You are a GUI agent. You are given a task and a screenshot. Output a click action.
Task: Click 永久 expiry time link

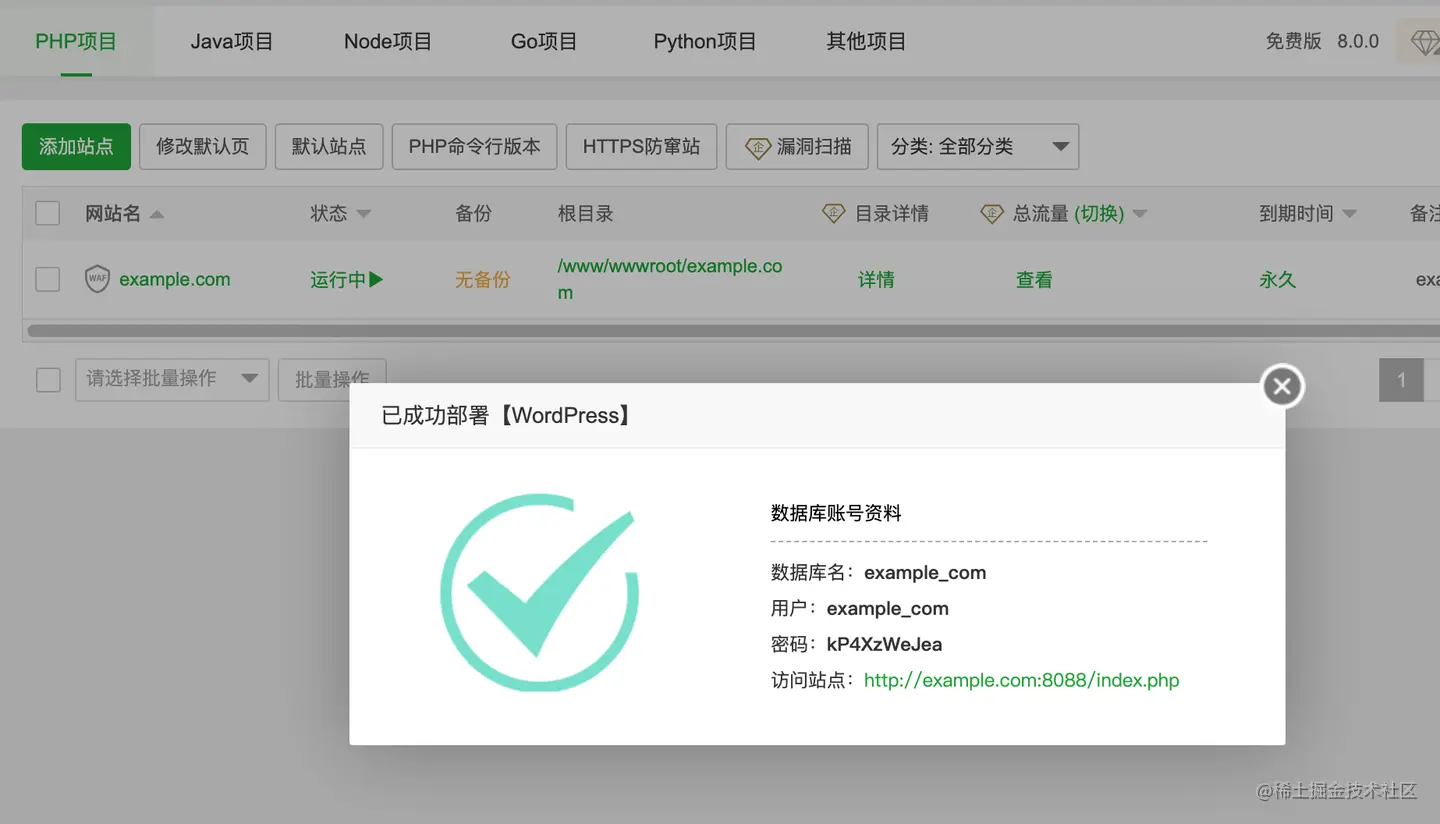click(1278, 280)
